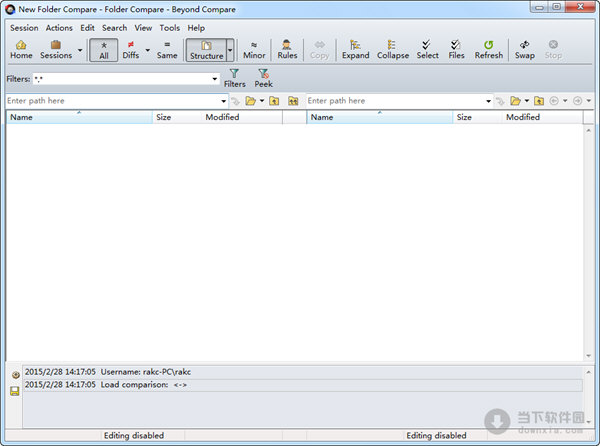Click the right pane Size column header
The image size is (600, 446).
coord(464,117)
